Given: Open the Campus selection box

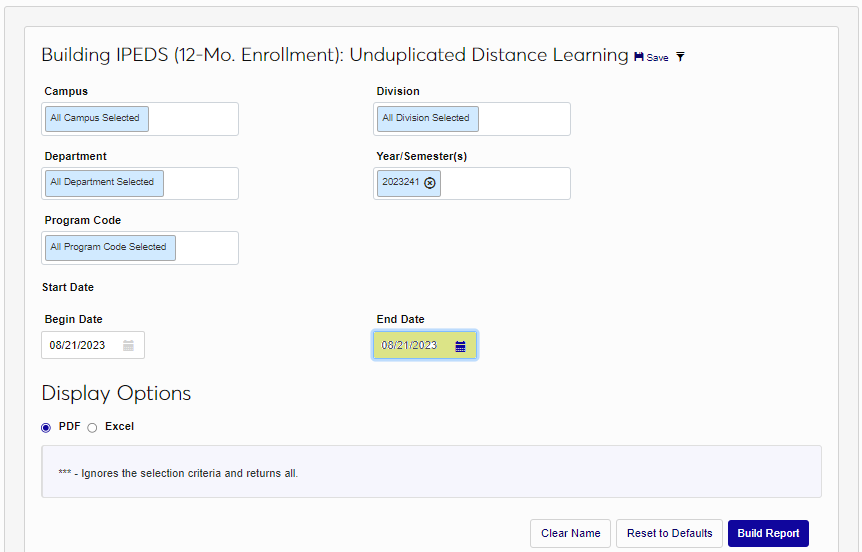Looking at the screenshot, I should click(x=140, y=119).
